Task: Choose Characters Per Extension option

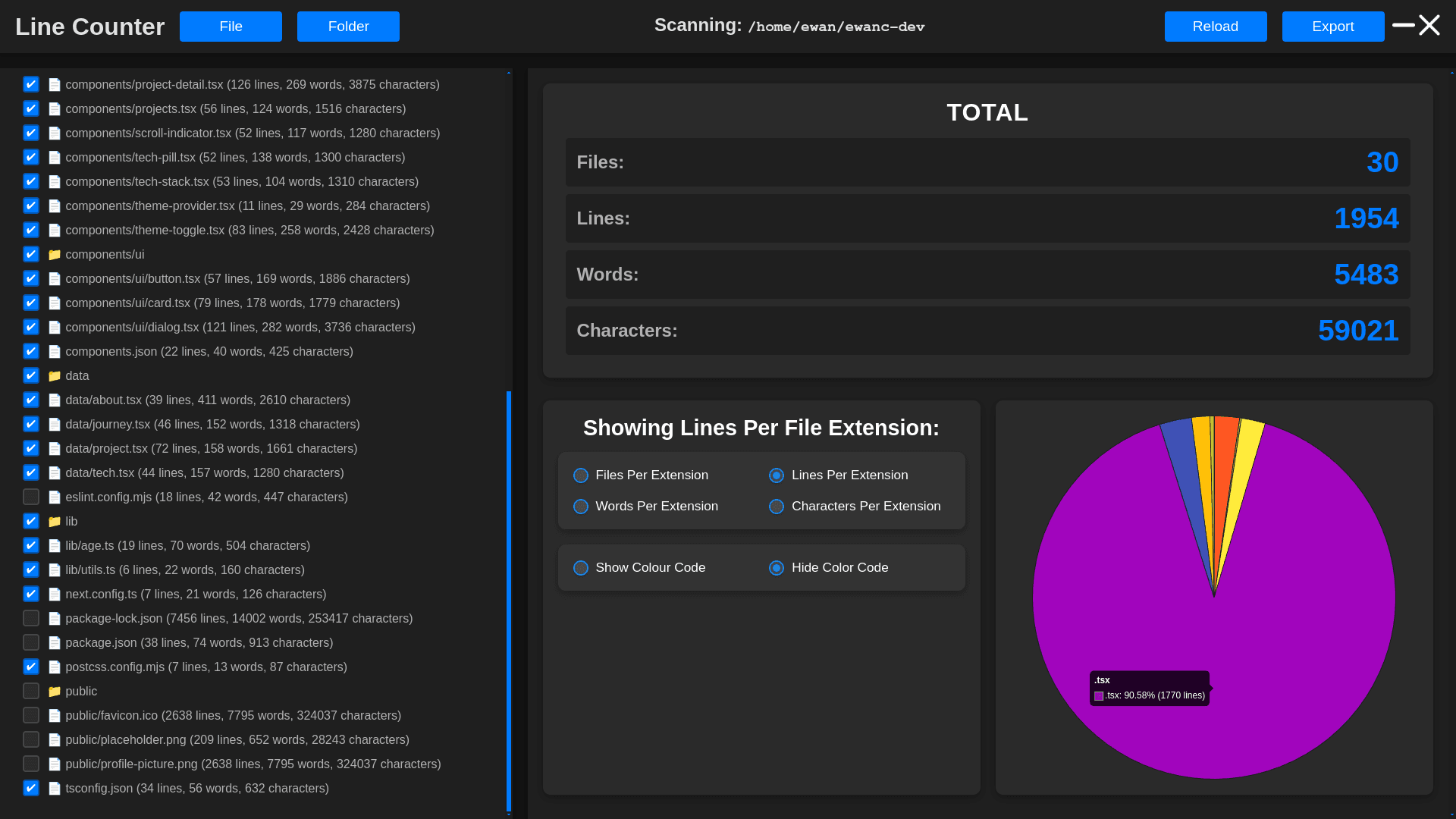Action: (x=777, y=507)
